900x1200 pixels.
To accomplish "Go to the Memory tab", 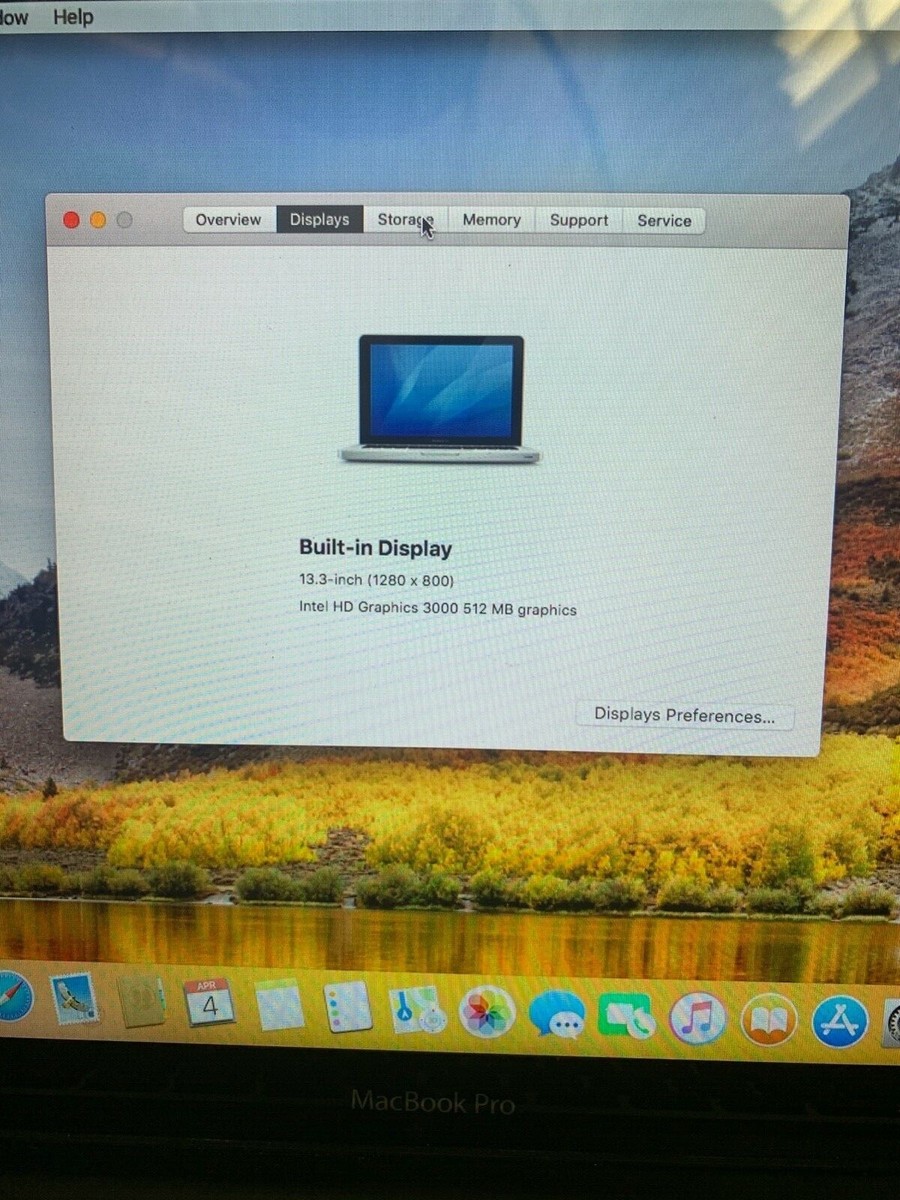I will point(492,220).
